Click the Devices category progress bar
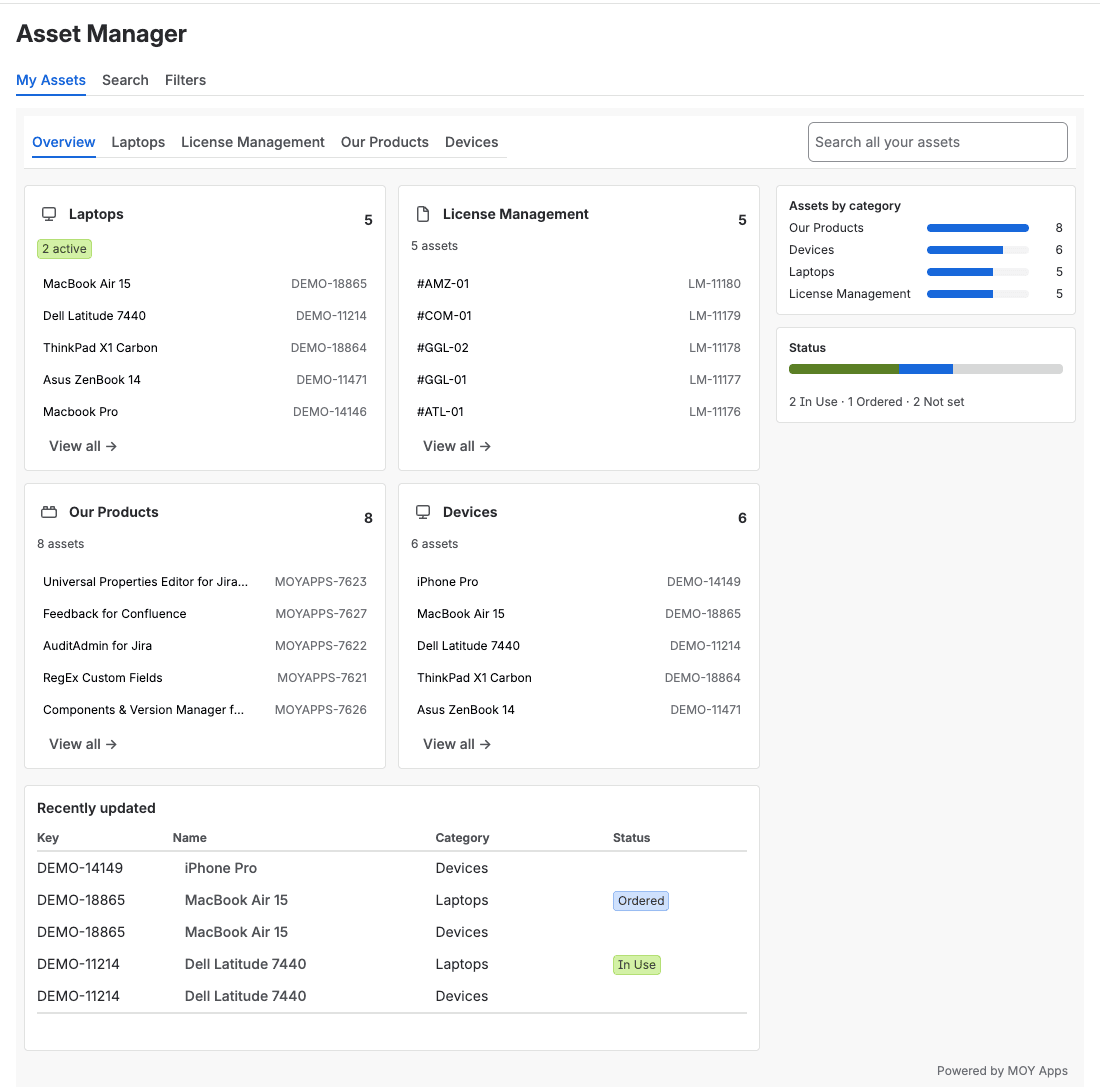The image size is (1100, 1091). point(978,250)
